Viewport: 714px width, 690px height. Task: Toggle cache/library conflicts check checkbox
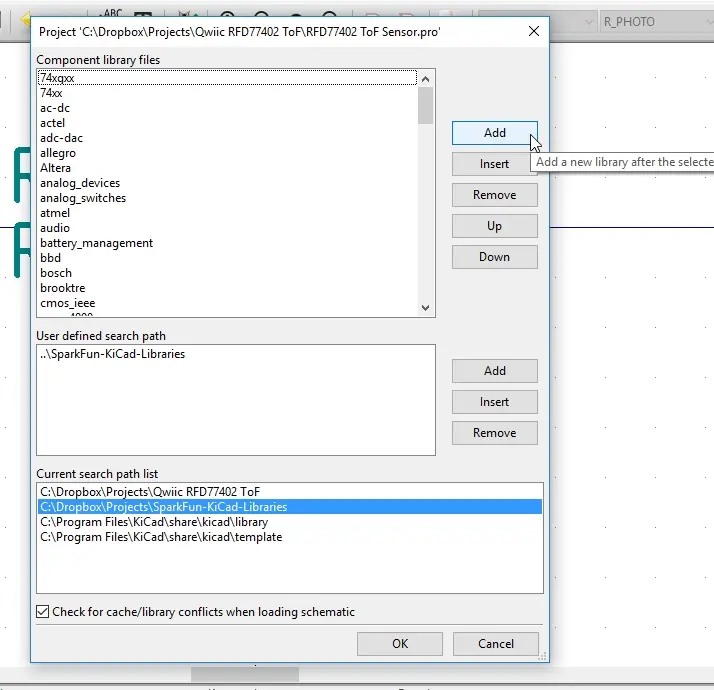(x=43, y=612)
